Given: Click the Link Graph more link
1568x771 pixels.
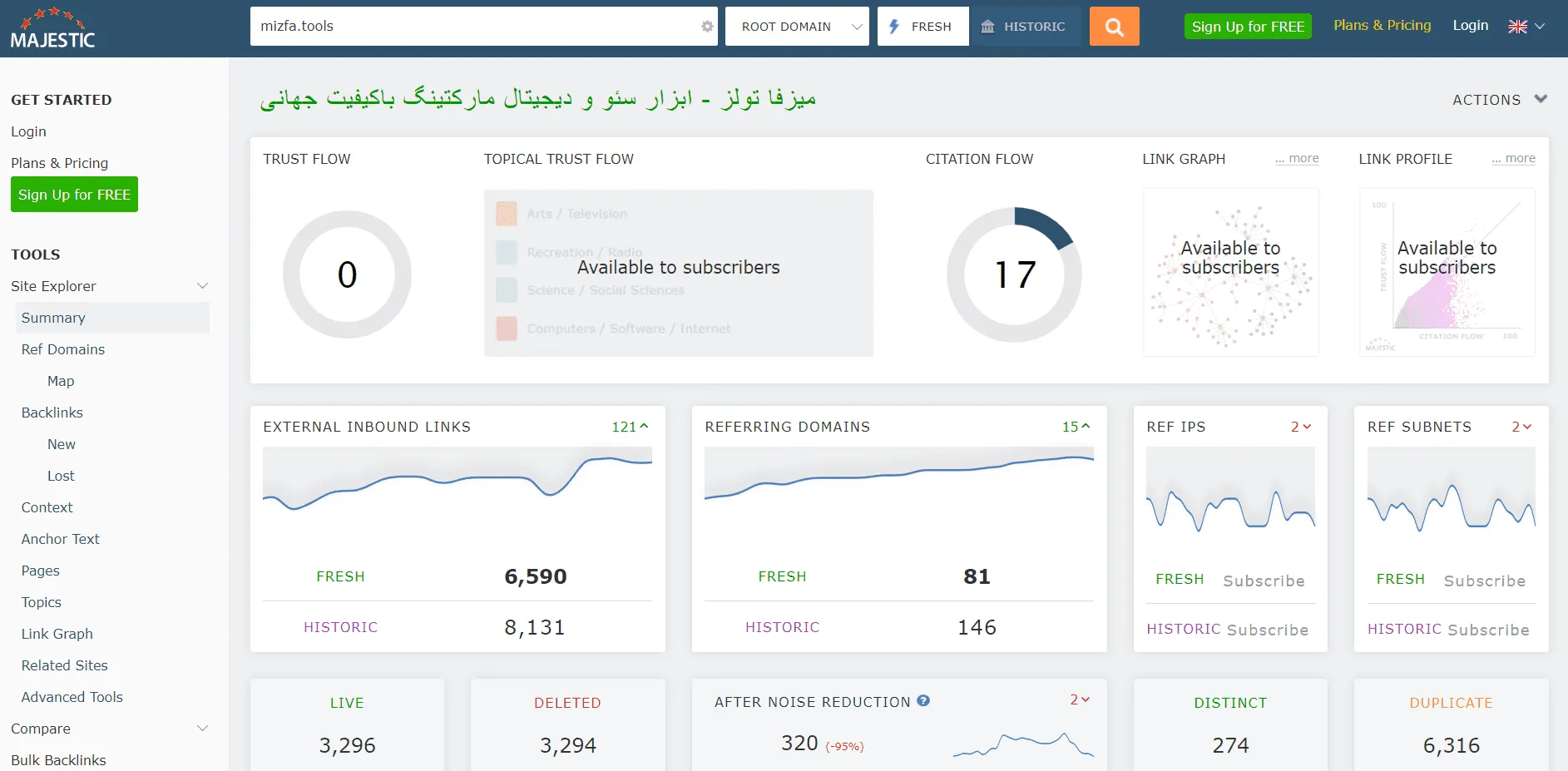Looking at the screenshot, I should coord(1297,158).
